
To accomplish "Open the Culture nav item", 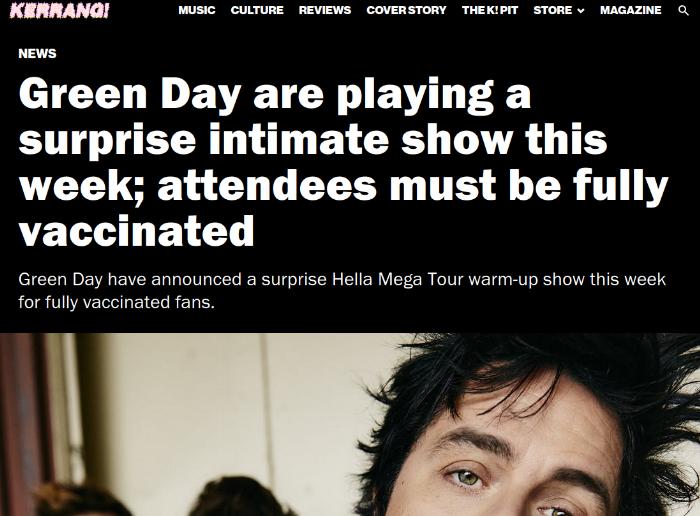I will click(257, 10).
